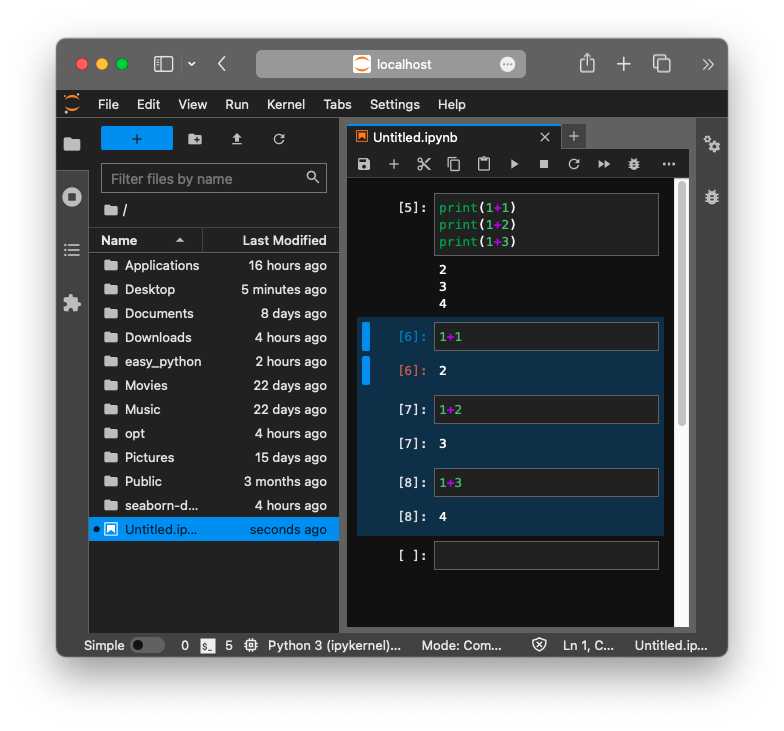Click the notebook trust shield icon

point(539,645)
